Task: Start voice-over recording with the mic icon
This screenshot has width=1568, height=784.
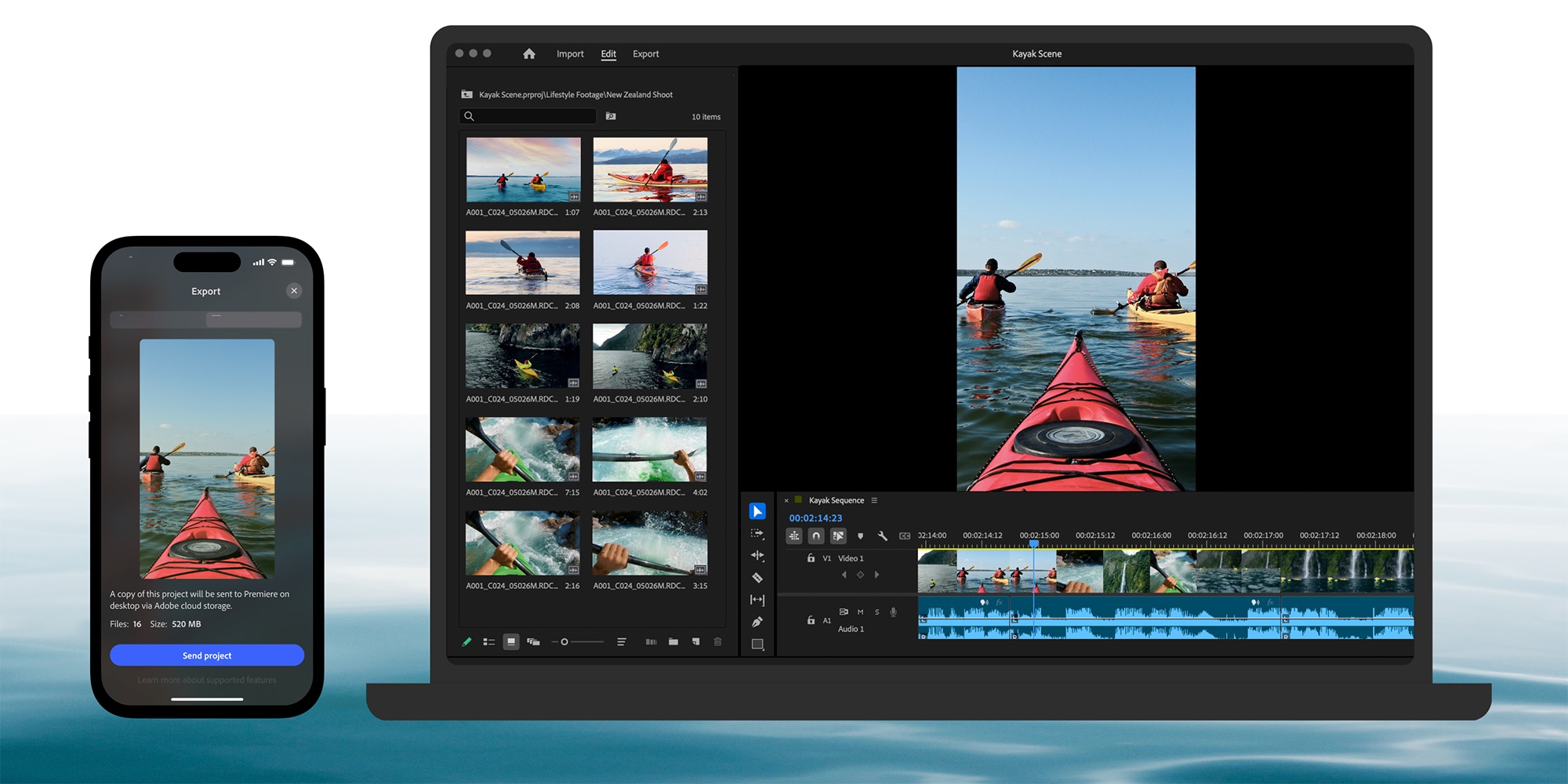Action: pyautogui.click(x=893, y=612)
